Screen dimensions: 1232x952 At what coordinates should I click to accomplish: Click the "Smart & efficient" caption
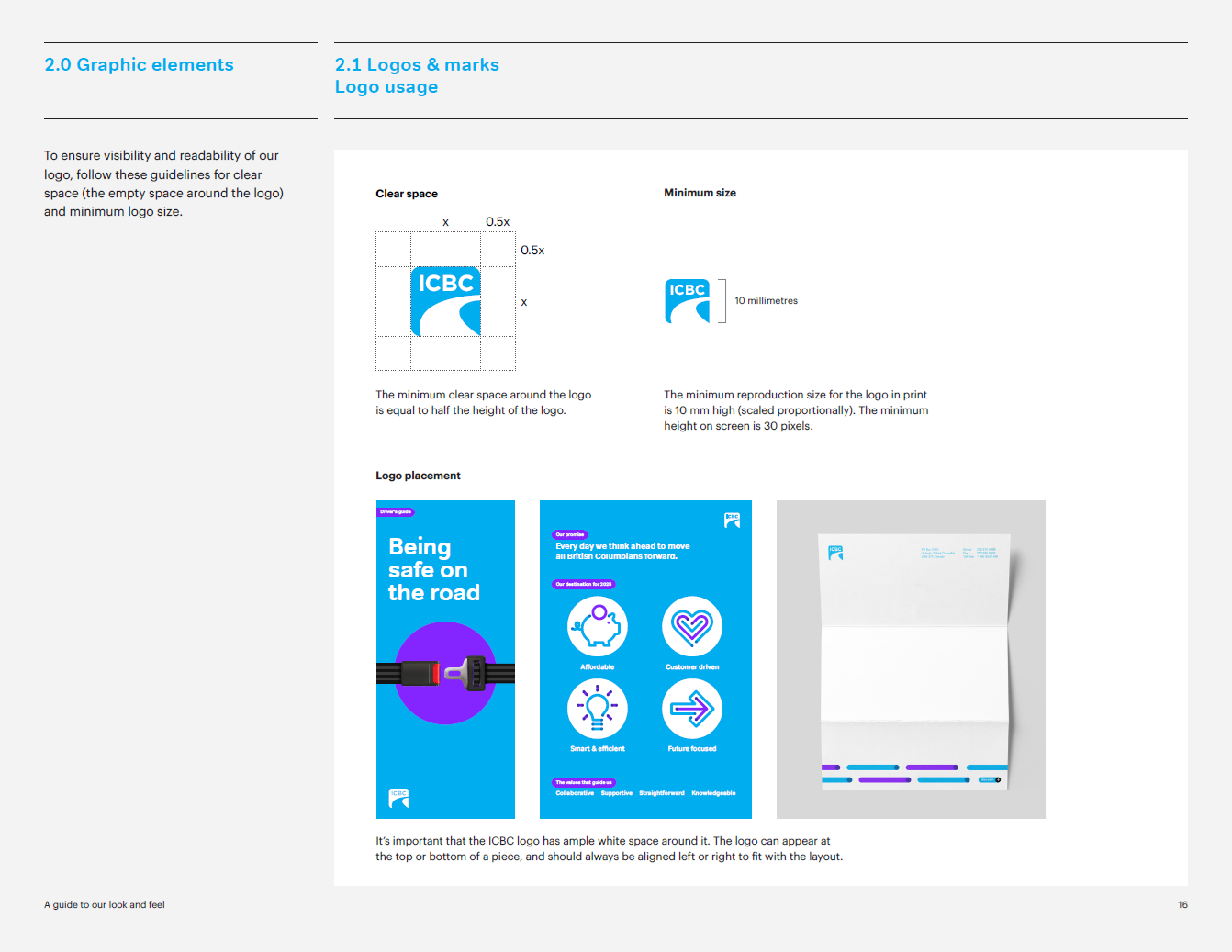pos(598,749)
